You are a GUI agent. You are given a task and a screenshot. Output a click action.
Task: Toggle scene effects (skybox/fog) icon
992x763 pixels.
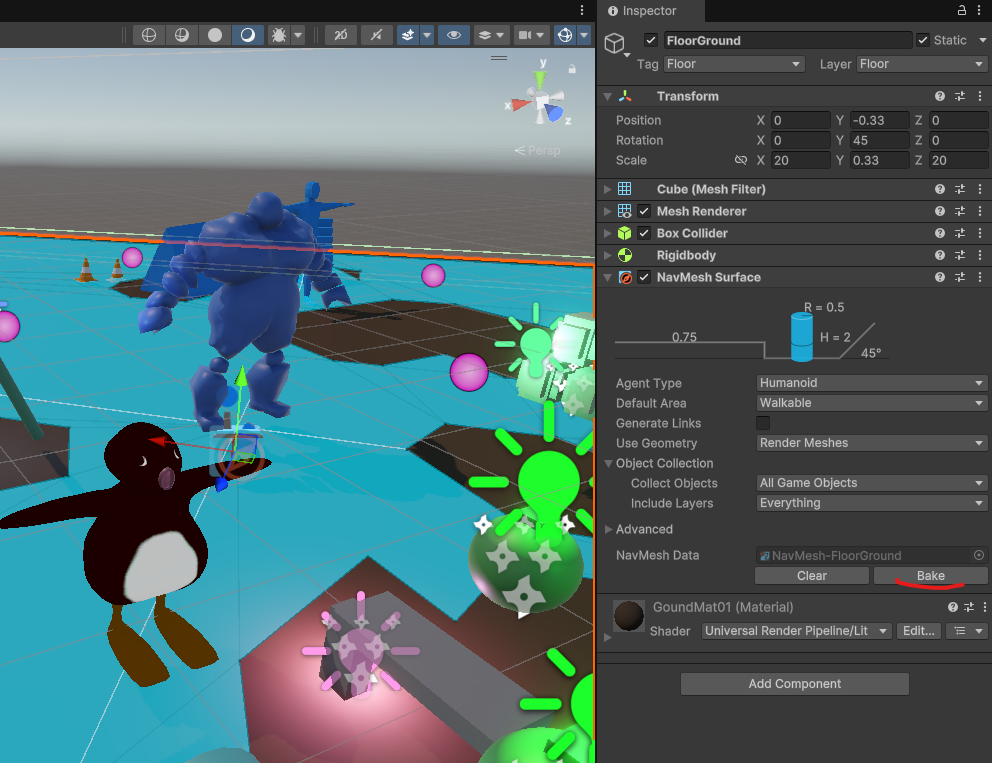[407, 35]
